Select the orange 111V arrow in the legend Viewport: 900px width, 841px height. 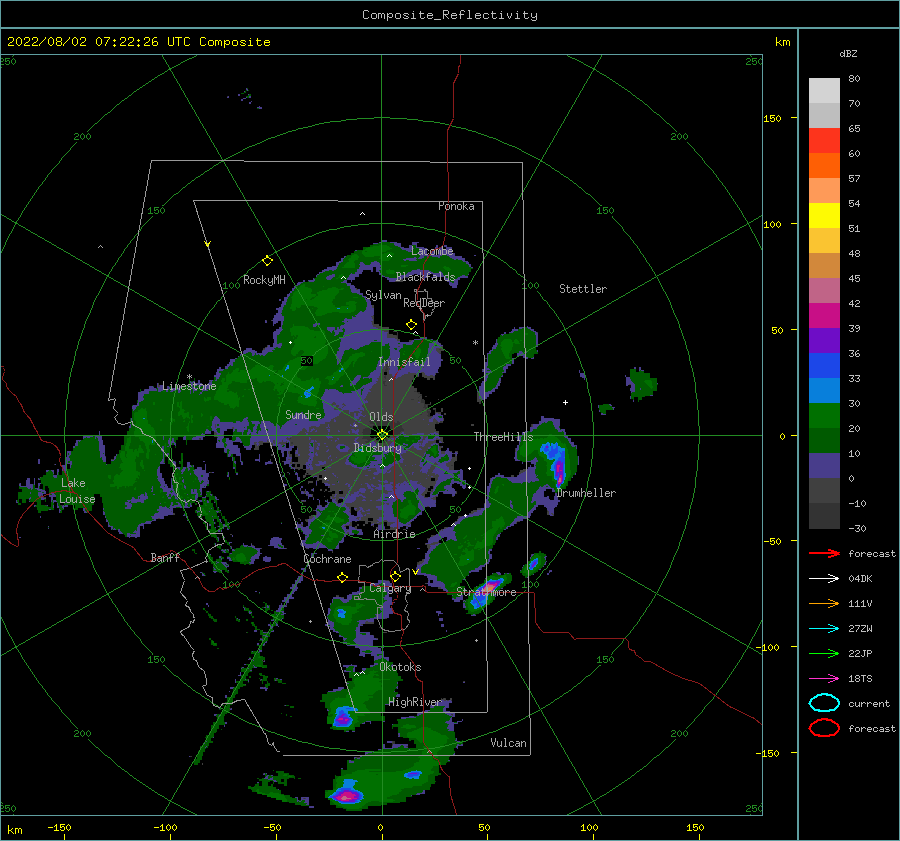(x=824, y=603)
